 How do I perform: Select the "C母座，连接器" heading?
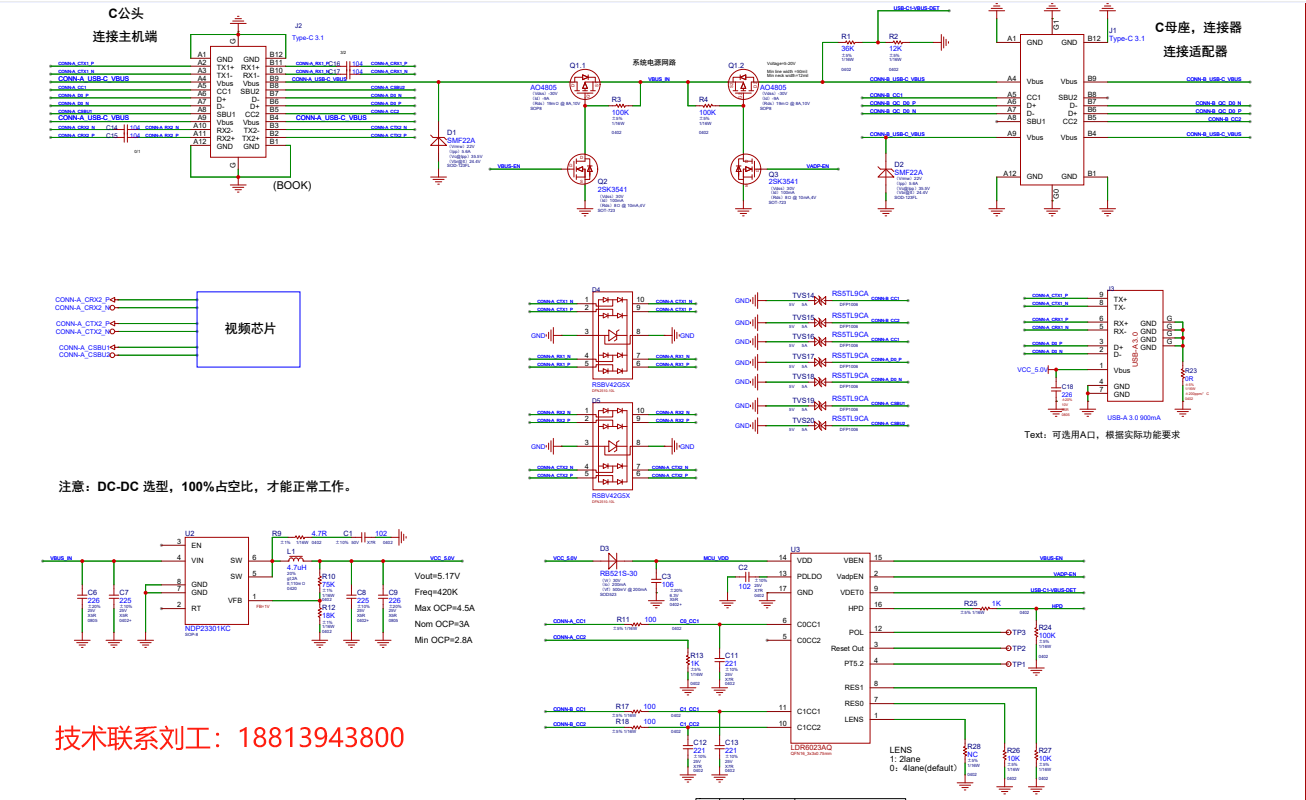click(1198, 28)
